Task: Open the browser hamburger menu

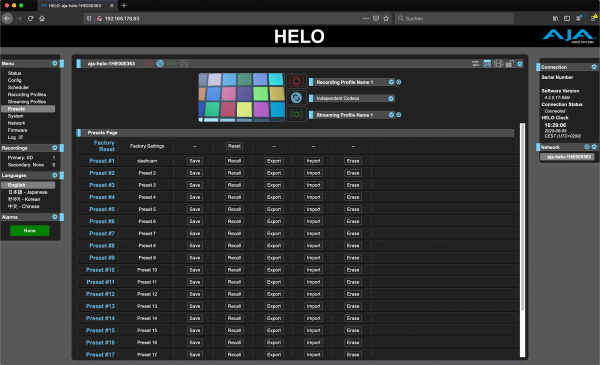Action: point(593,18)
